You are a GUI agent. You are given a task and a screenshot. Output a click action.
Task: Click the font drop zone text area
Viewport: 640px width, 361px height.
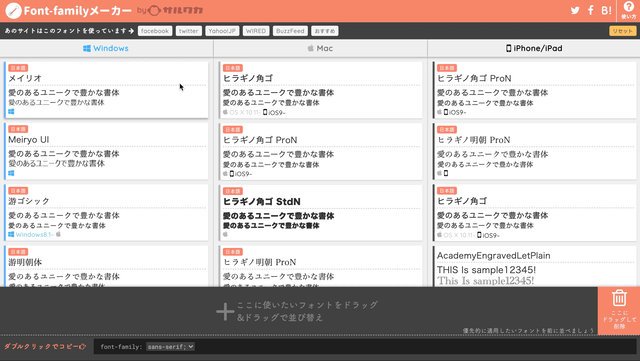307,311
